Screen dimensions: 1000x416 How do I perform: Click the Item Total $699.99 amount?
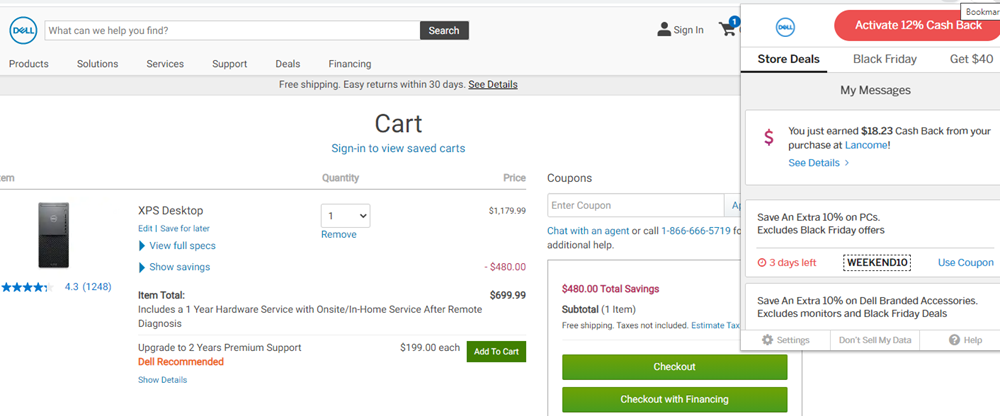pyautogui.click(x=508, y=295)
